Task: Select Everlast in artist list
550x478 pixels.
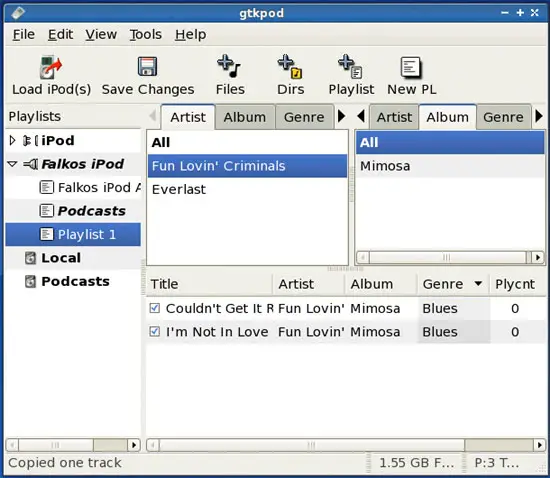Action: pyautogui.click(x=247, y=189)
